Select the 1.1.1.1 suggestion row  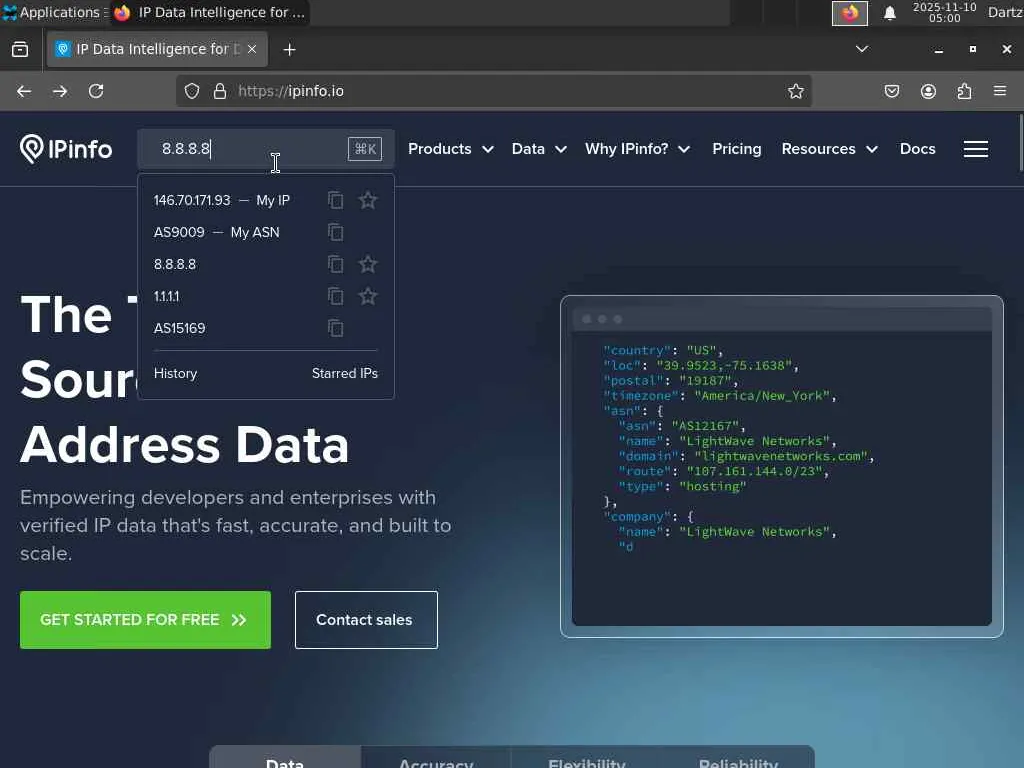[167, 296]
